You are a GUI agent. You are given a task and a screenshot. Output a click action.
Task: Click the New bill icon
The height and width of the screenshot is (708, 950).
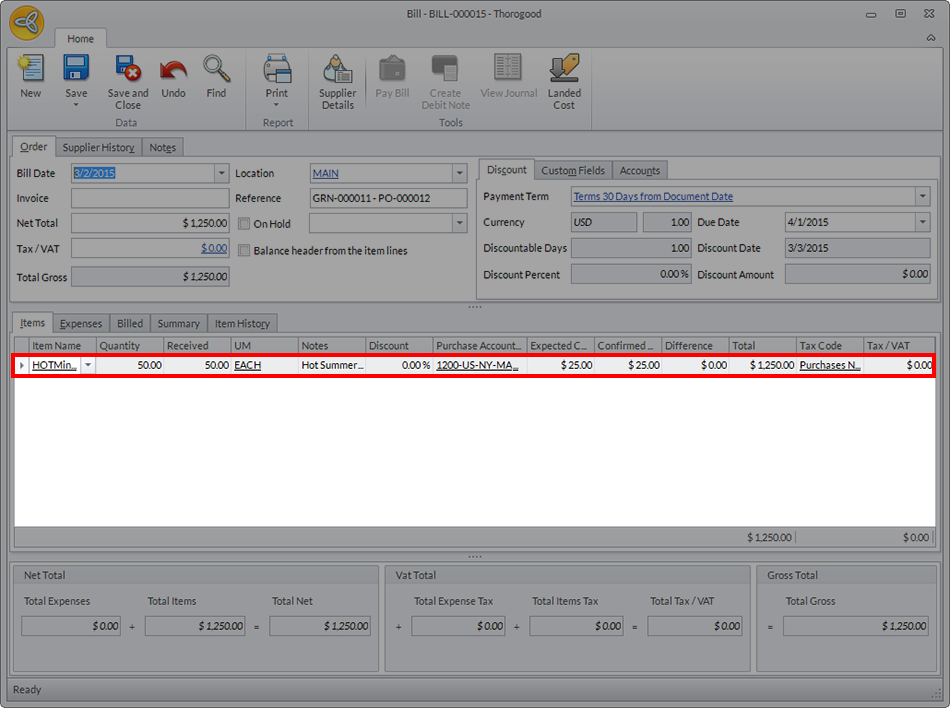(x=31, y=70)
